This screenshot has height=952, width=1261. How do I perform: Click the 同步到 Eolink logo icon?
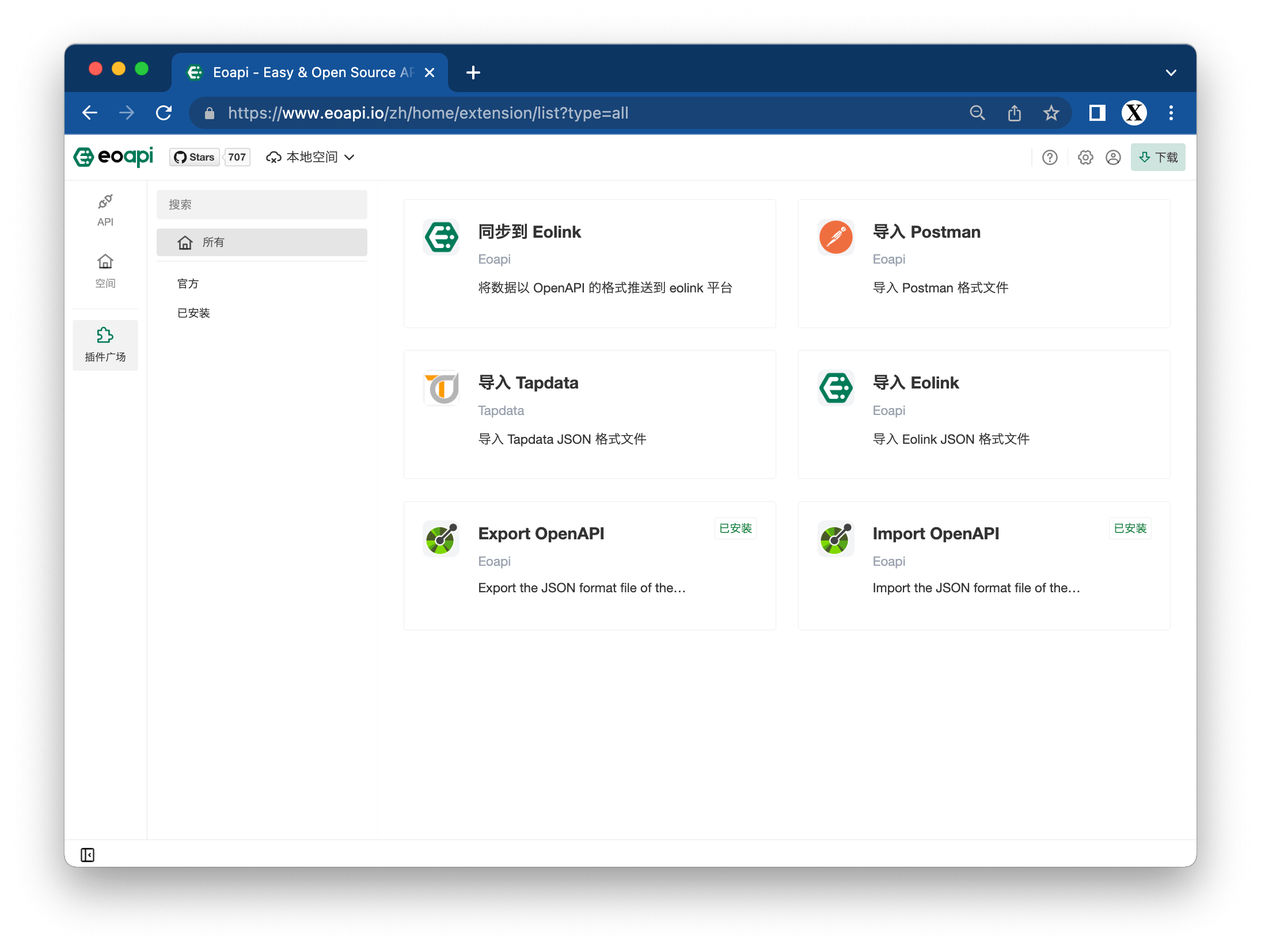click(x=441, y=237)
